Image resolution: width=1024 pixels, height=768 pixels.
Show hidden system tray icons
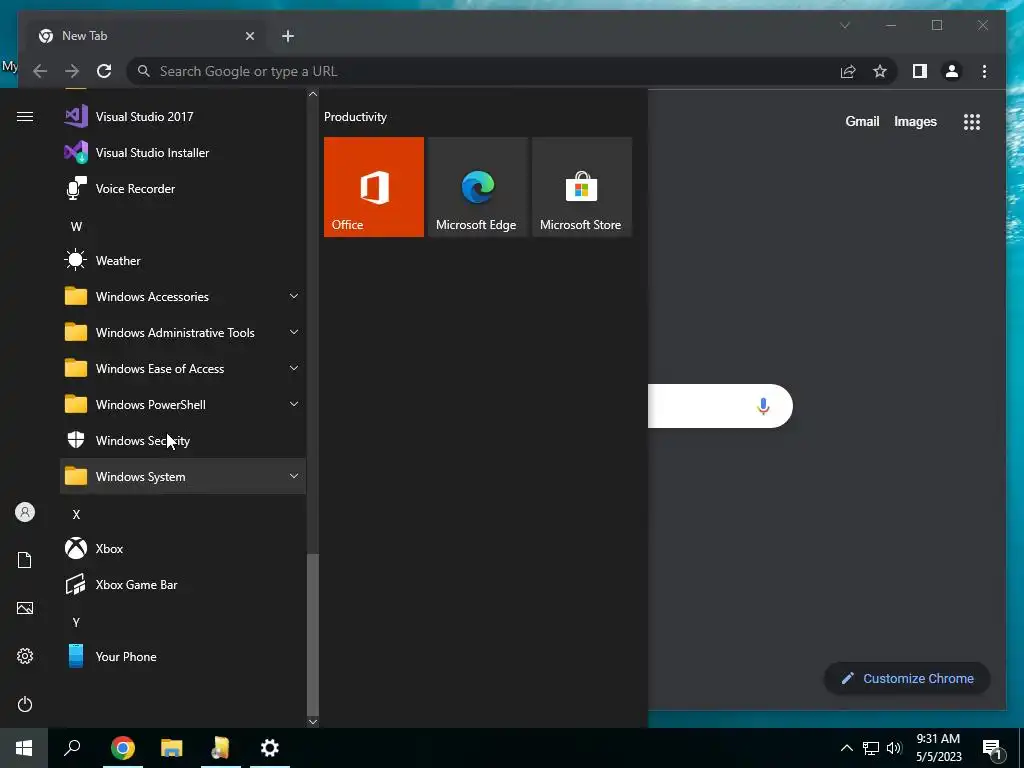[846, 748]
